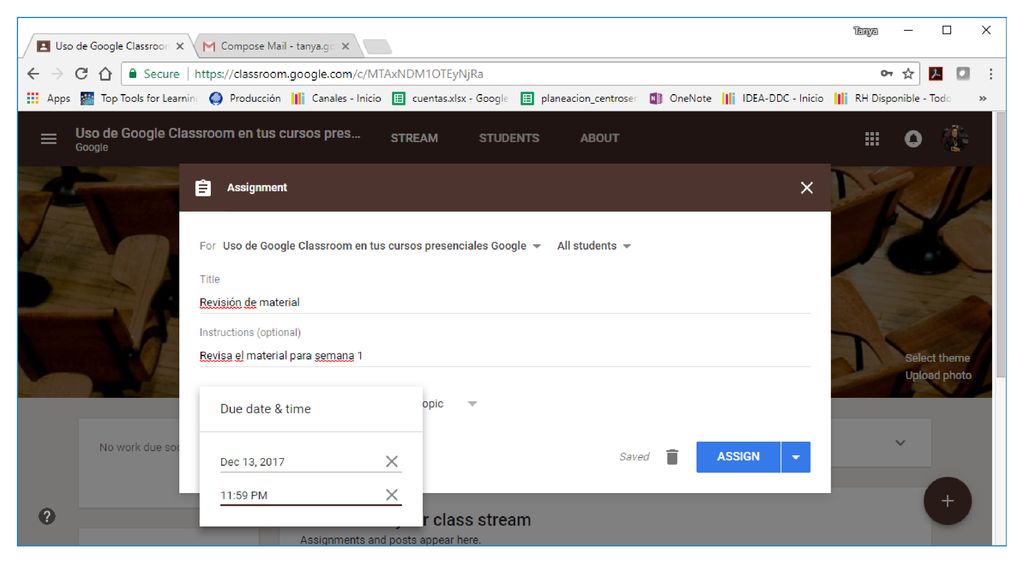This screenshot has width=1024, height=576.
Task: Open the Google apps grid
Action: click(x=872, y=138)
